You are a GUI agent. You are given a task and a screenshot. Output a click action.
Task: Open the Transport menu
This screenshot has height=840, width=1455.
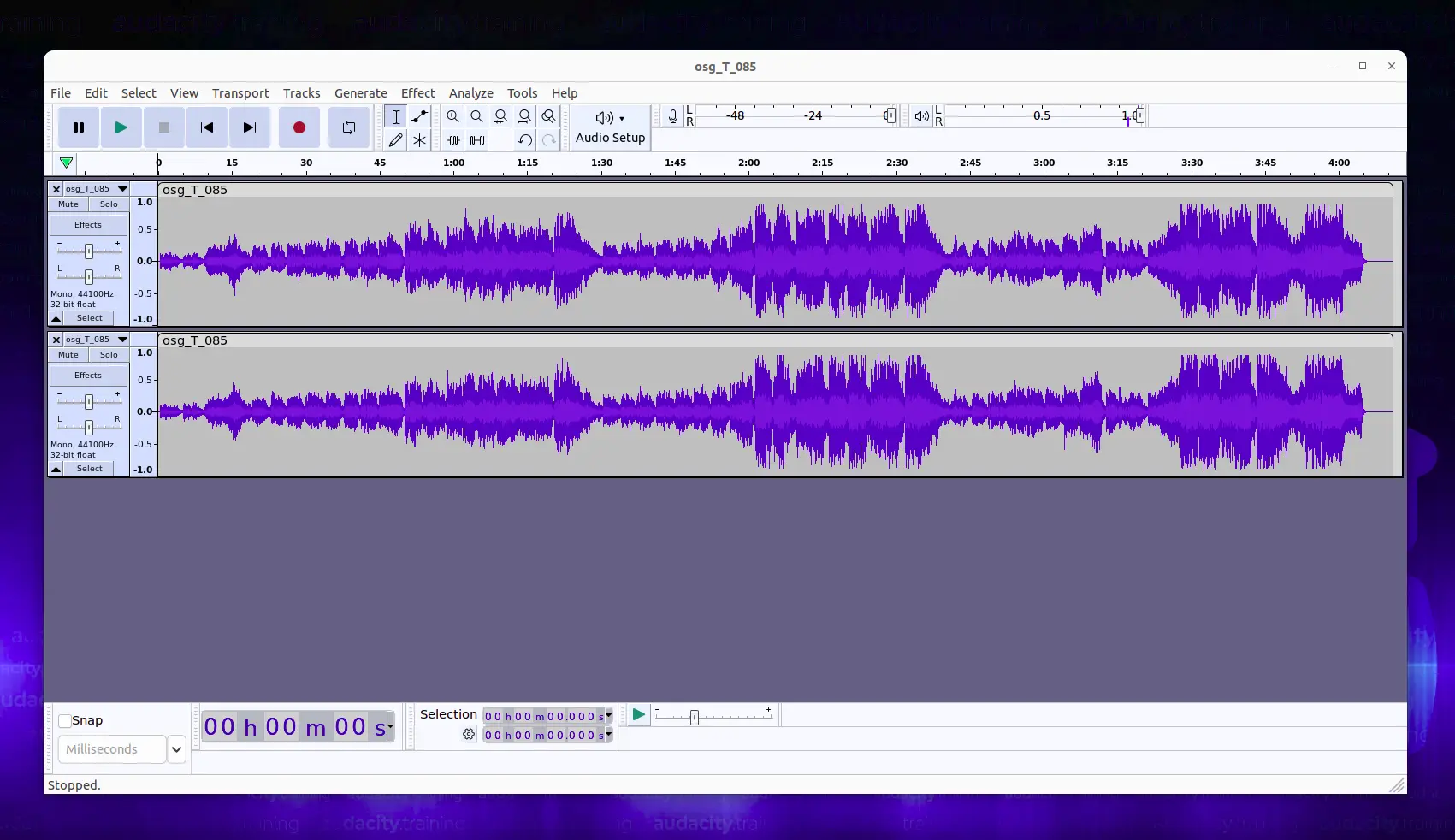click(240, 93)
